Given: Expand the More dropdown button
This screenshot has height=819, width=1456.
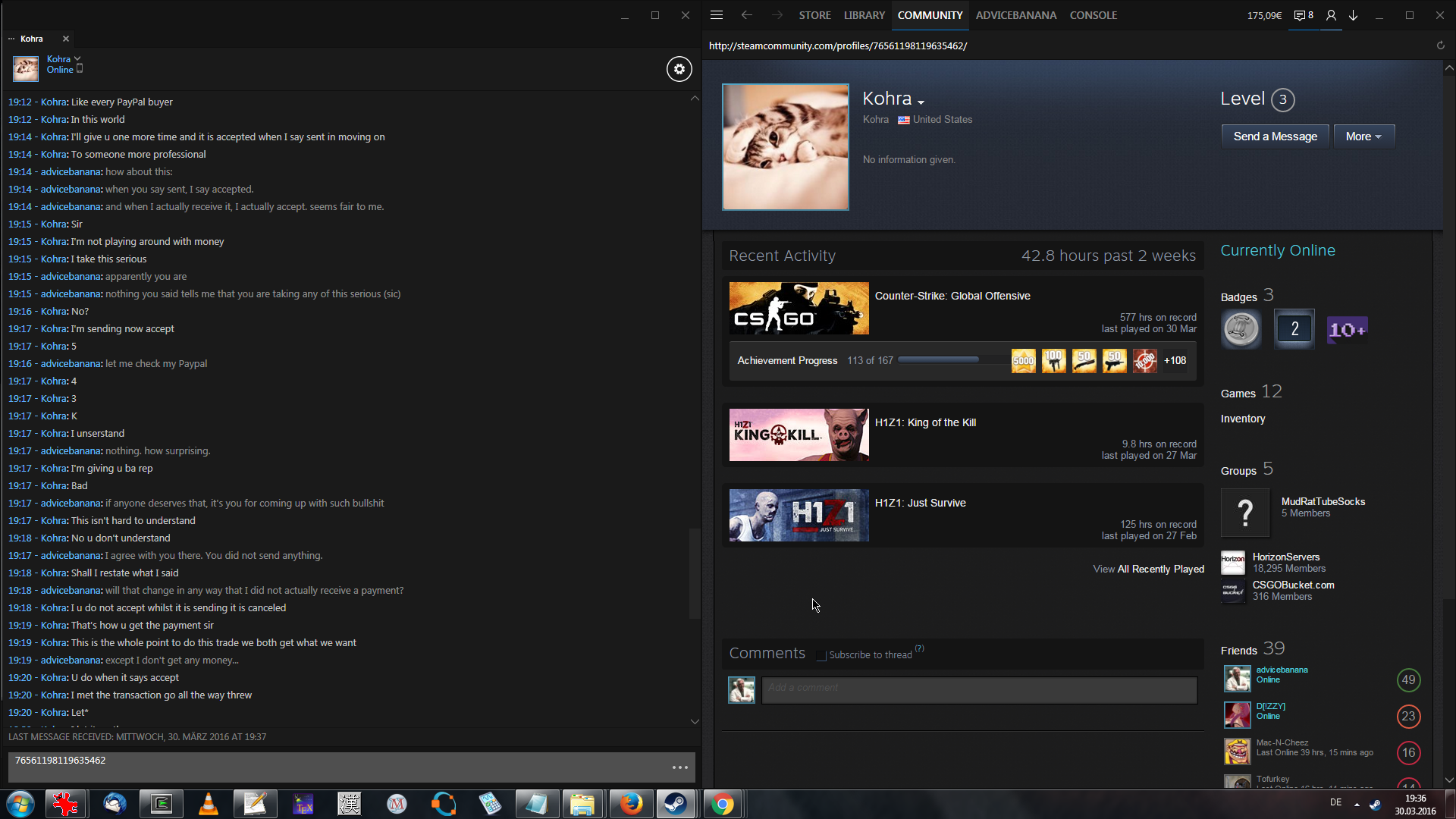Looking at the screenshot, I should point(1363,136).
